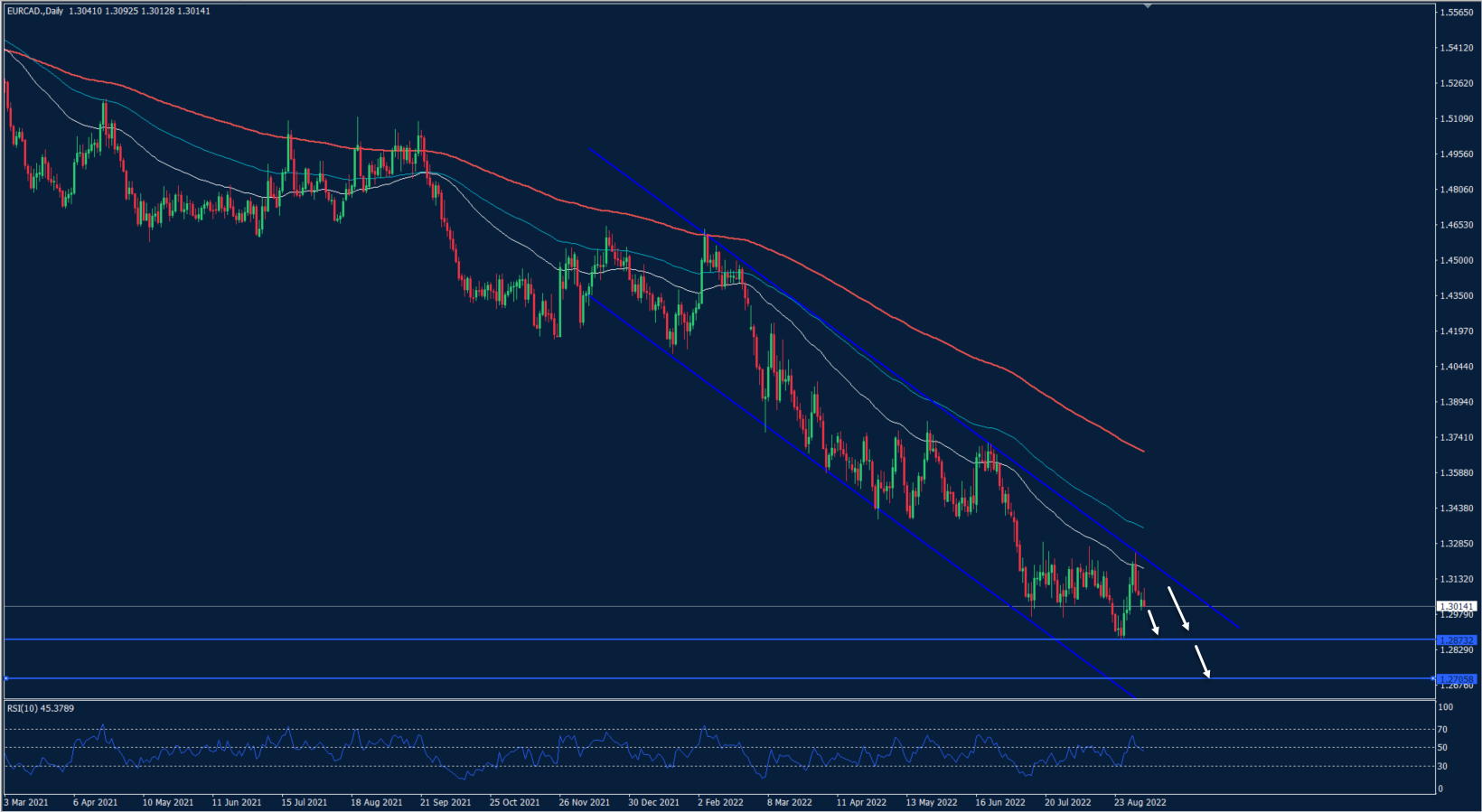The height and width of the screenshot is (812, 1482).
Task: Click the RSI 30 level label
Action: tap(1443, 766)
